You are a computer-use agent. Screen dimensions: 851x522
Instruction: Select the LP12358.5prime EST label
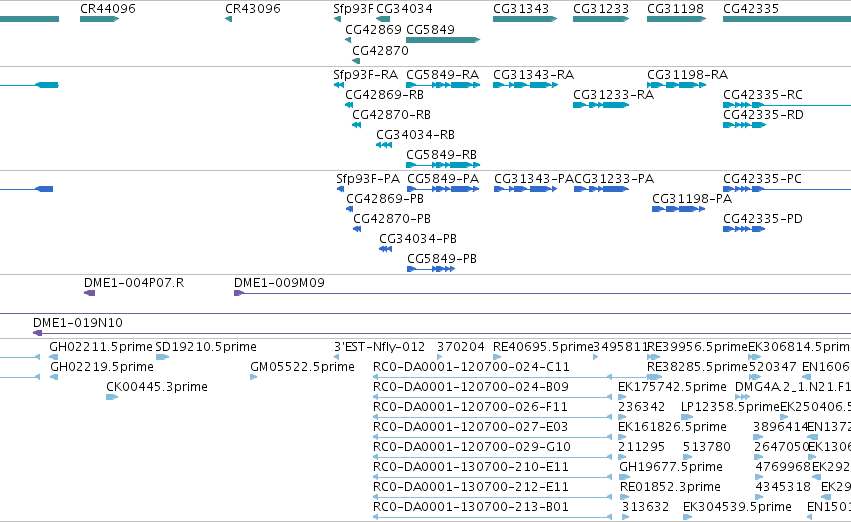[x=730, y=407]
